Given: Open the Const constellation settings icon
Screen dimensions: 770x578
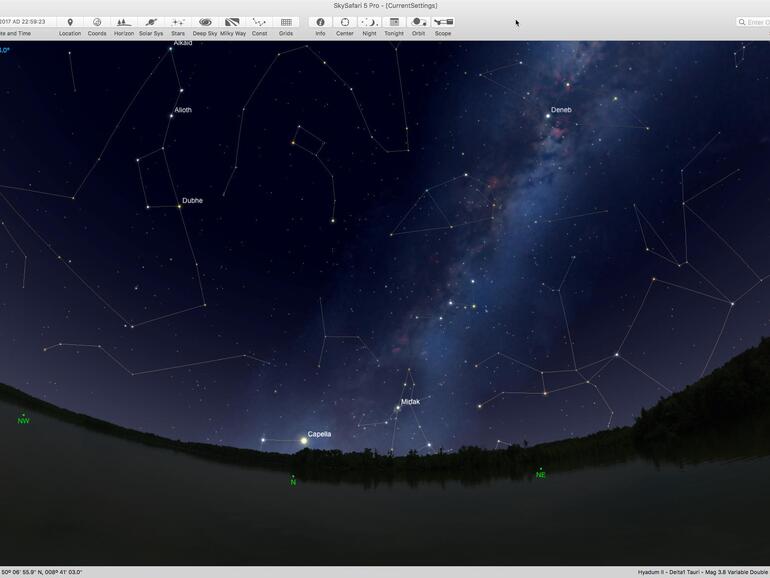Looking at the screenshot, I should pos(259,22).
